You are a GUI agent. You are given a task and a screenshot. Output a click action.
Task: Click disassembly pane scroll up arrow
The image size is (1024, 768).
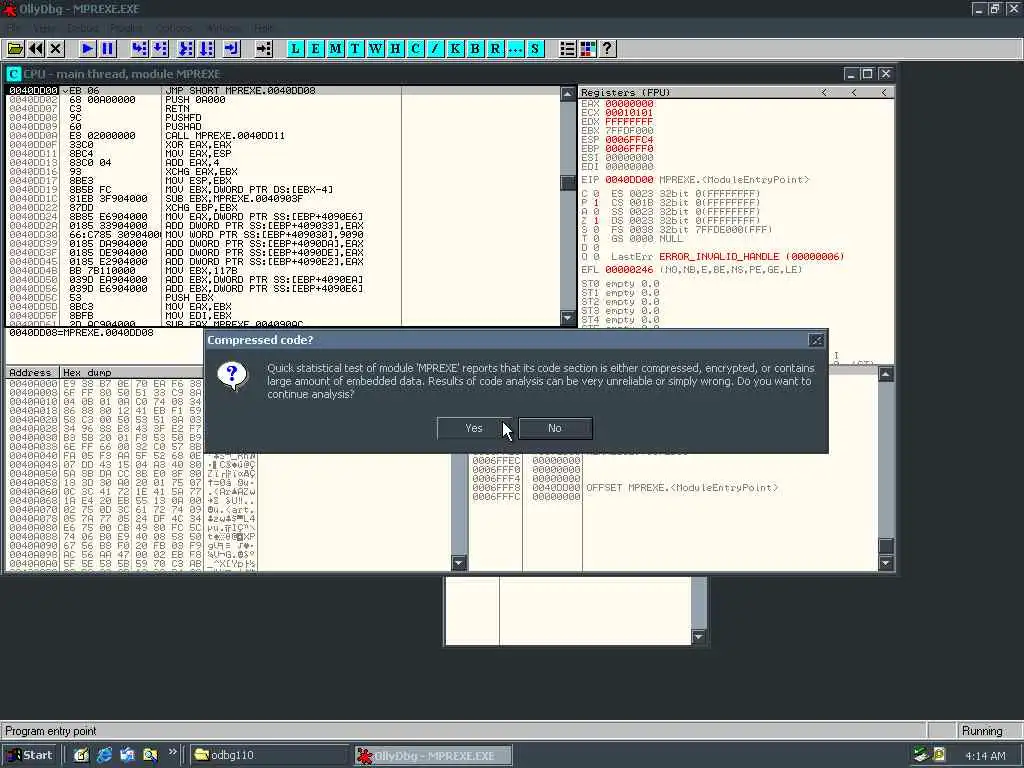568,93
